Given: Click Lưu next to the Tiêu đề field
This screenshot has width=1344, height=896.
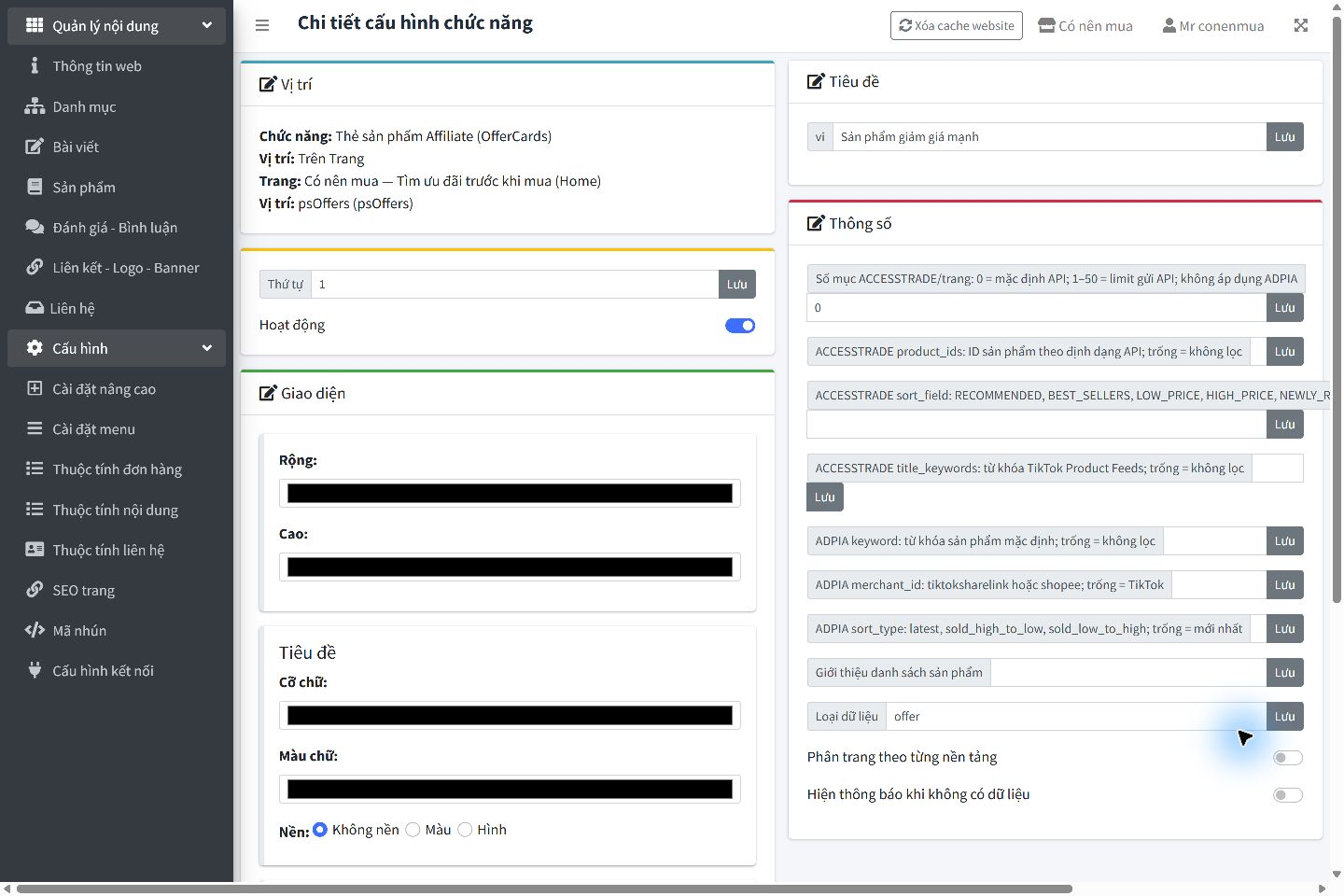Looking at the screenshot, I should 1285,137.
